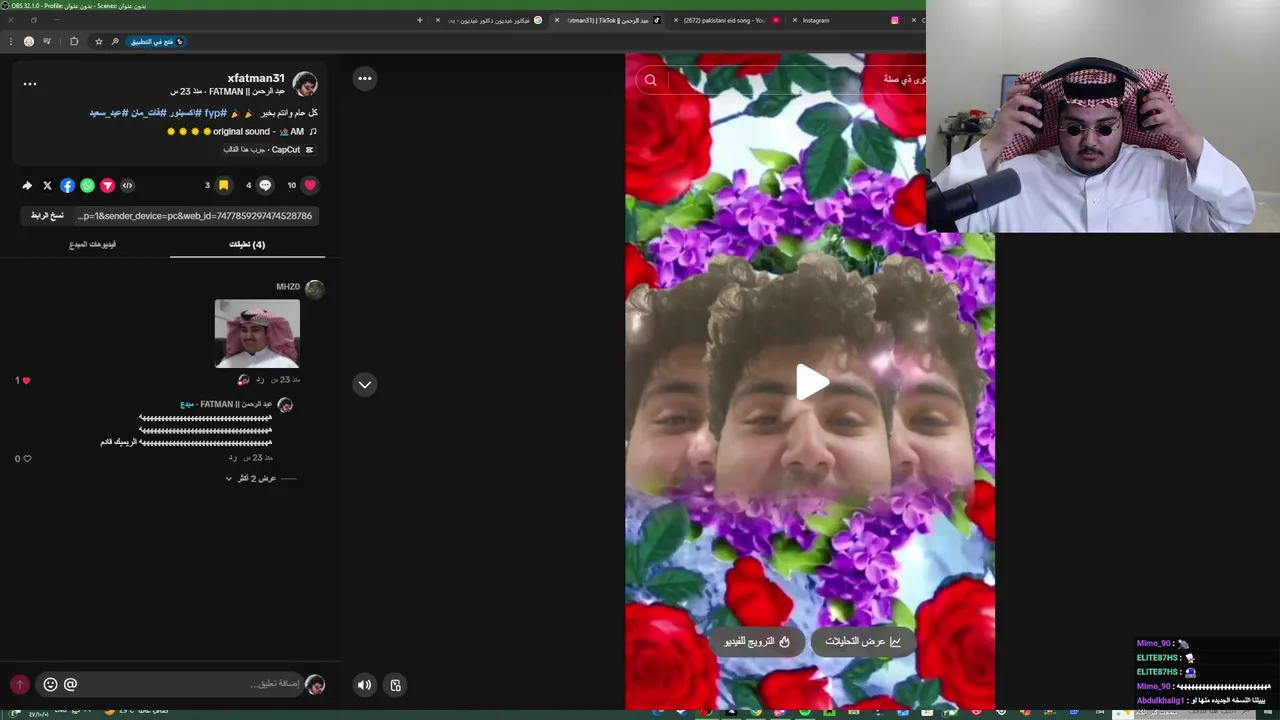Image resolution: width=1280 pixels, height=720 pixels.
Task: Open a new browser tab
Action: (420, 20)
